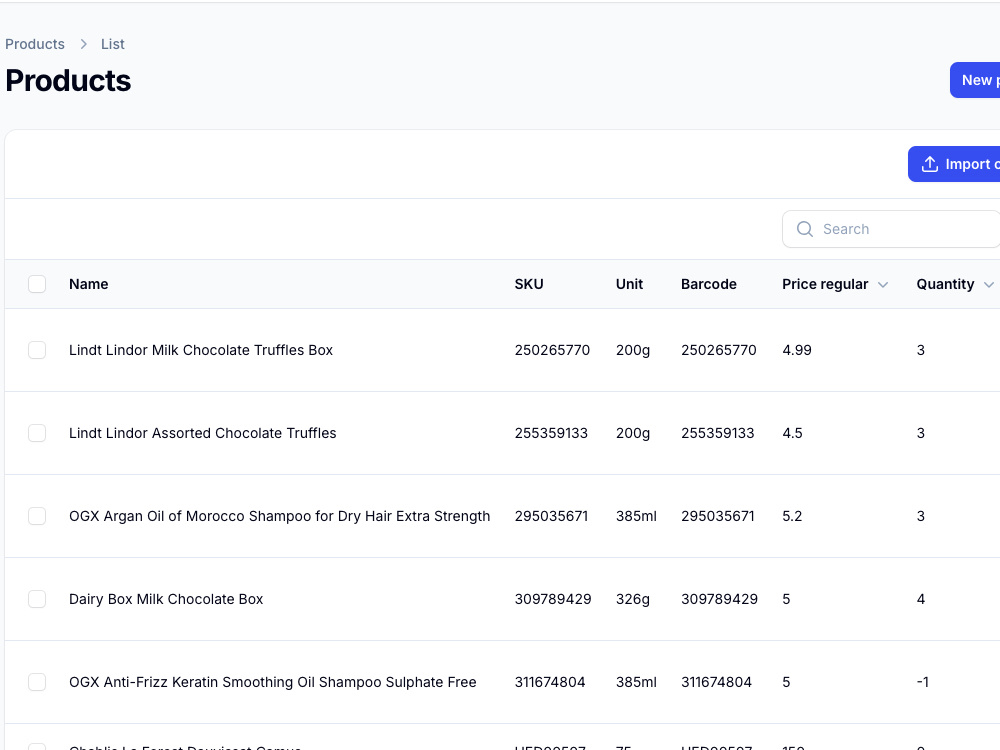This screenshot has width=1000, height=750.
Task: Open OGX Anti-Frizz Keratin Smoothing Oil Shampoo row
Action: click(x=273, y=682)
